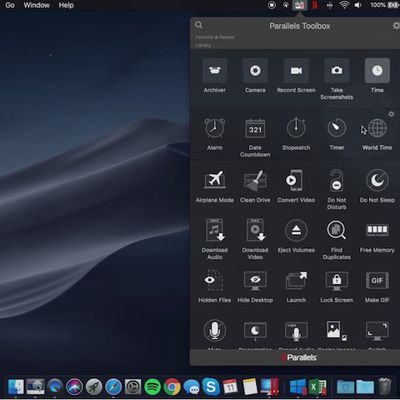The height and width of the screenshot is (400, 400).
Task: Run the Eject Volumes tool
Action: (x=296, y=230)
